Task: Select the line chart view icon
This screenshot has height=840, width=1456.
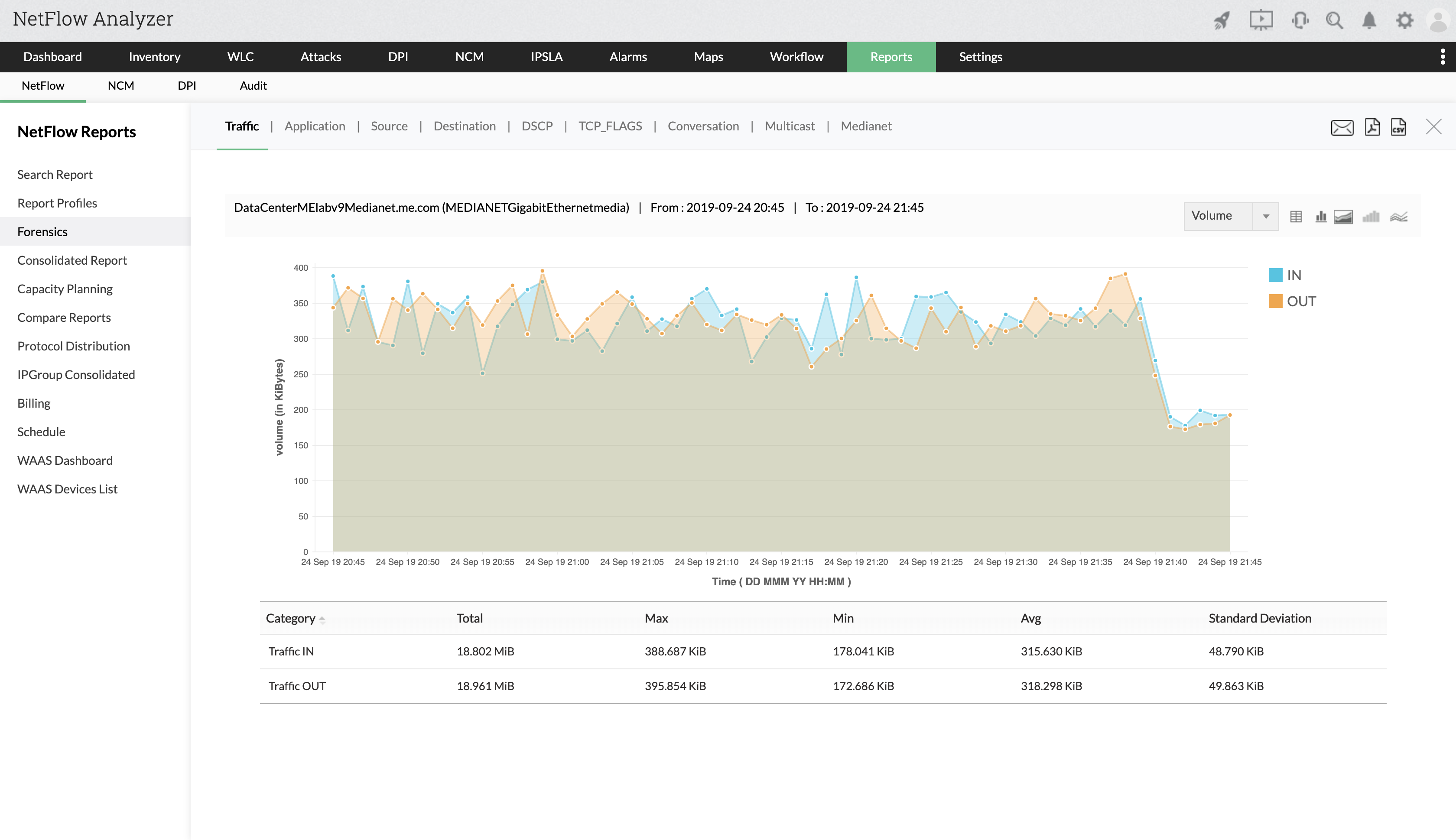Action: click(x=1398, y=216)
